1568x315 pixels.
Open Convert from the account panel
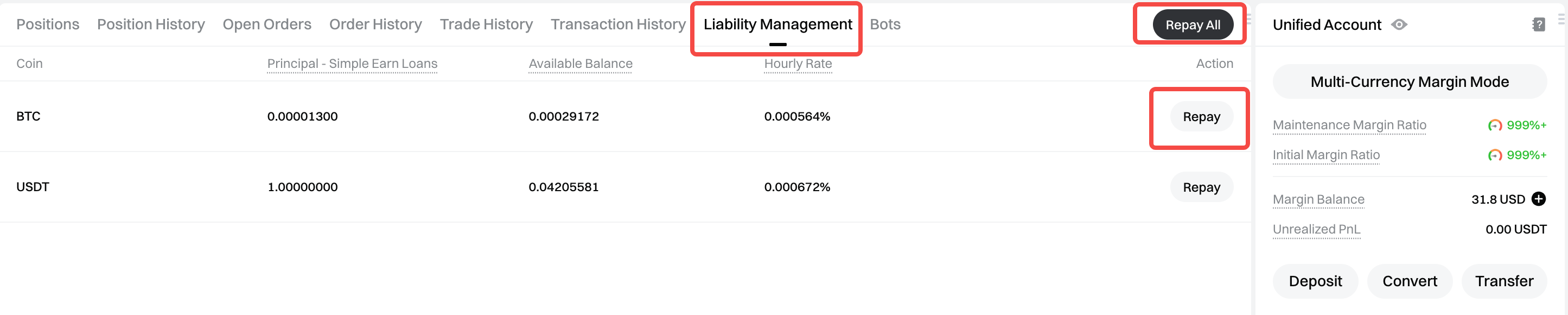point(1409,281)
